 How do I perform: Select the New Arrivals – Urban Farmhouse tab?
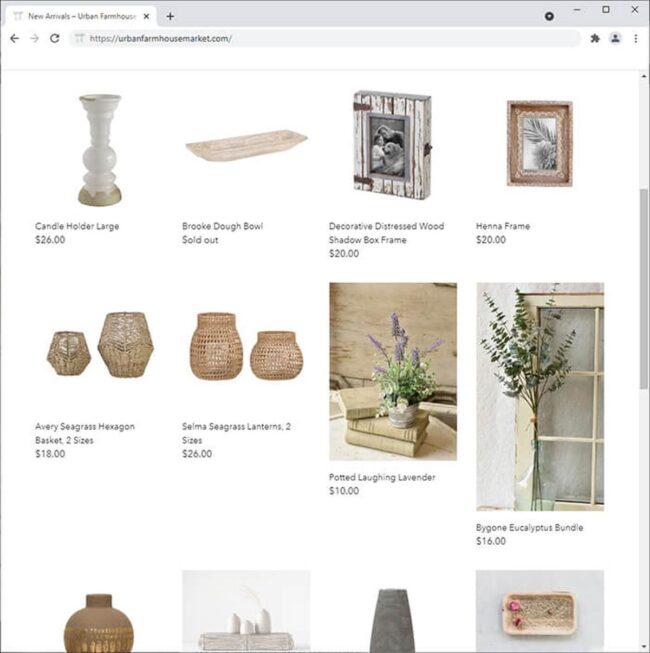(81, 16)
